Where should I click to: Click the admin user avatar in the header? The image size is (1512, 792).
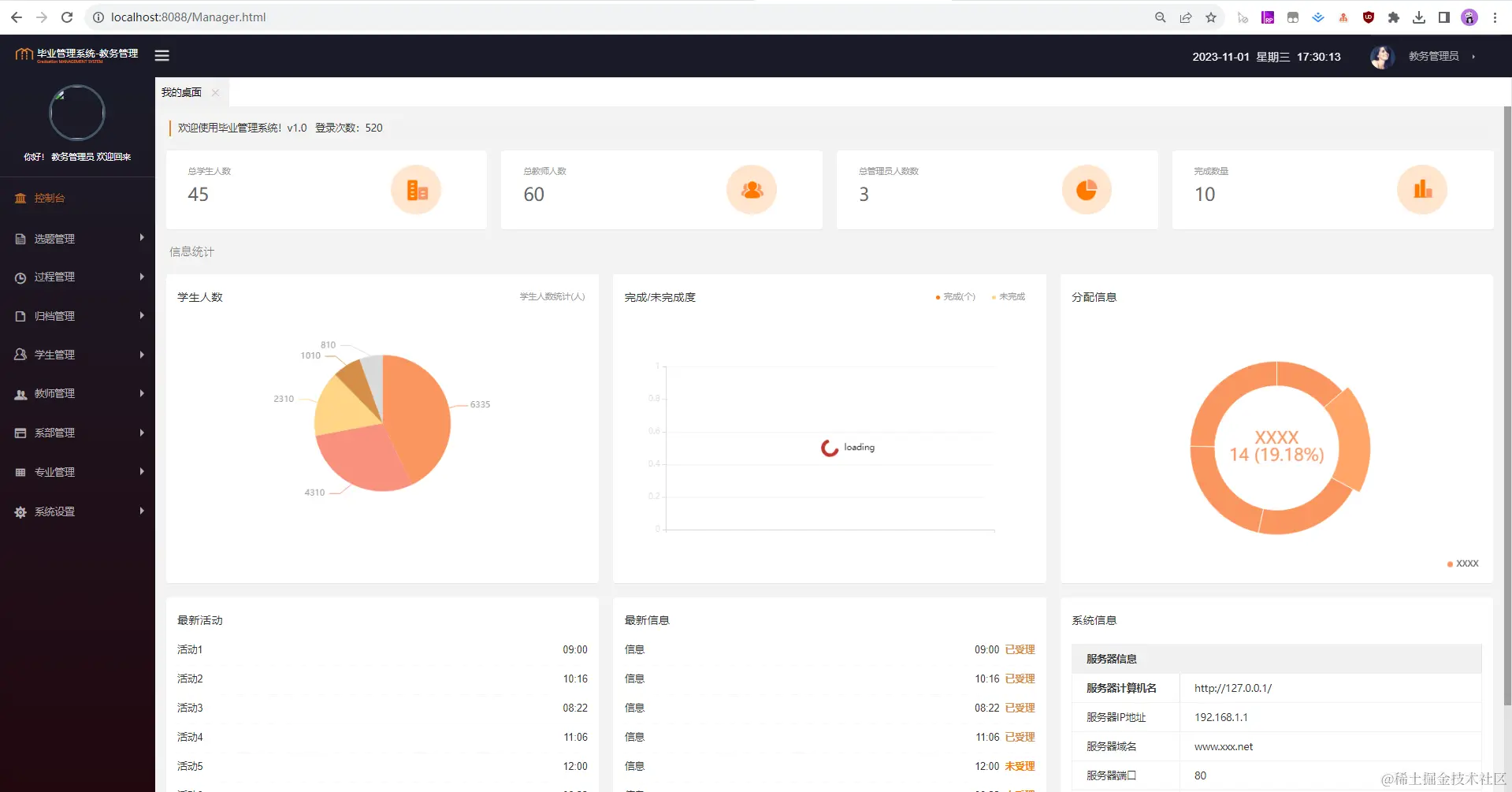(x=1382, y=57)
